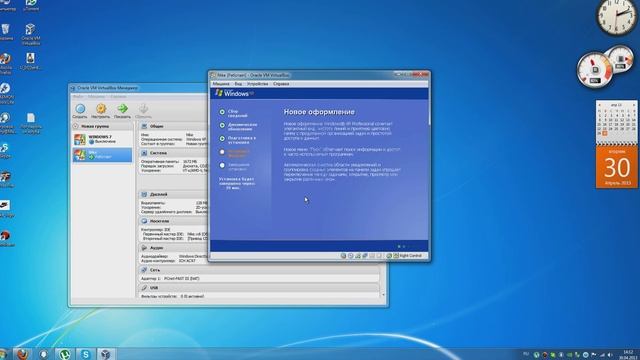Collapse the Сеть details section
640x360 pixels.
(x=144, y=270)
